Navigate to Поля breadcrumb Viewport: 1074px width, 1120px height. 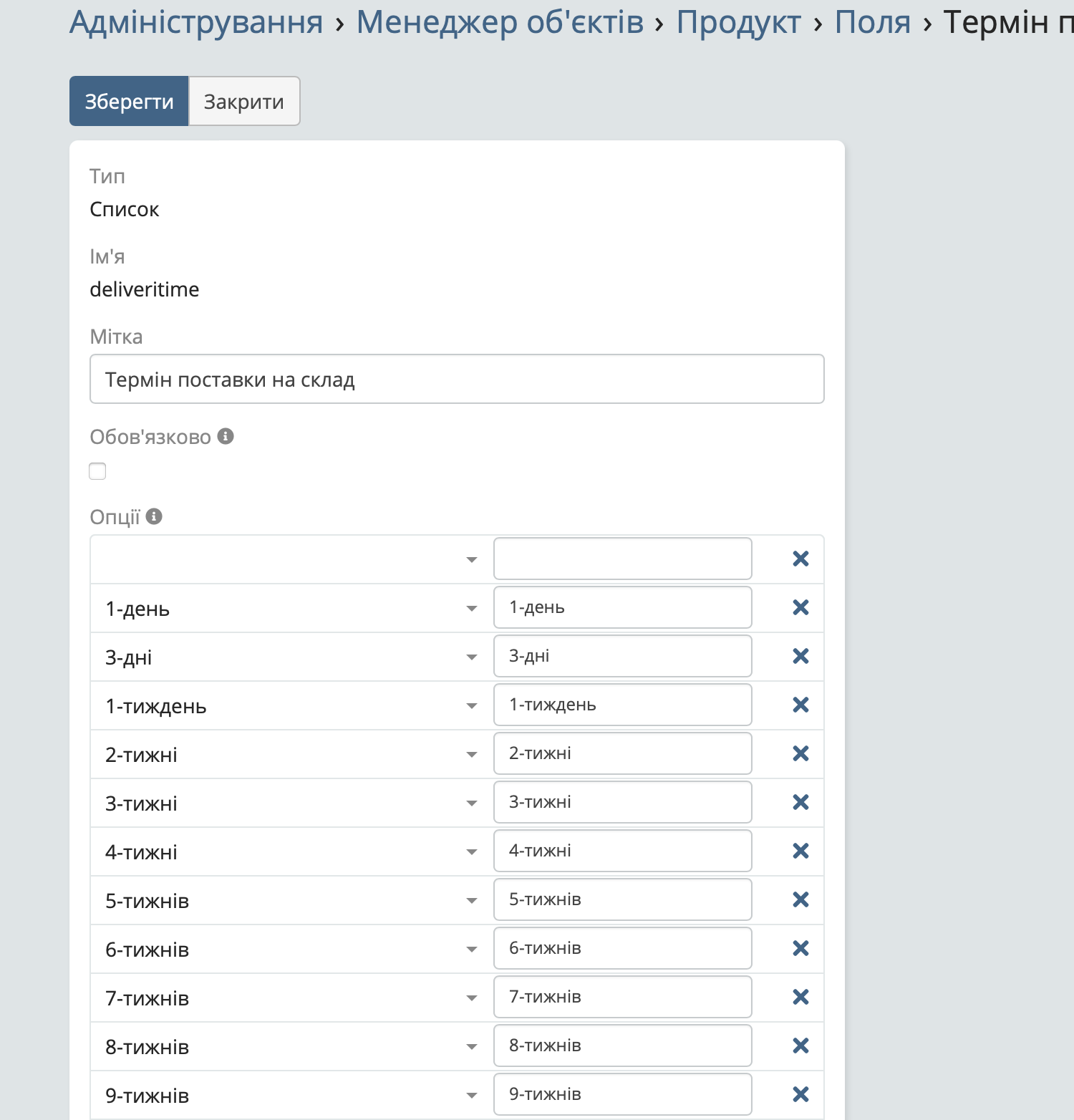click(872, 22)
